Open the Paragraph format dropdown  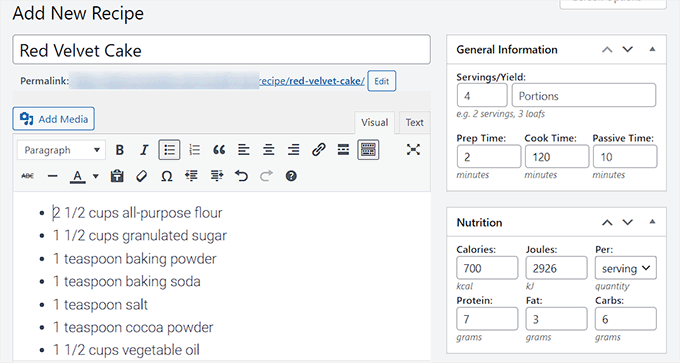point(61,150)
